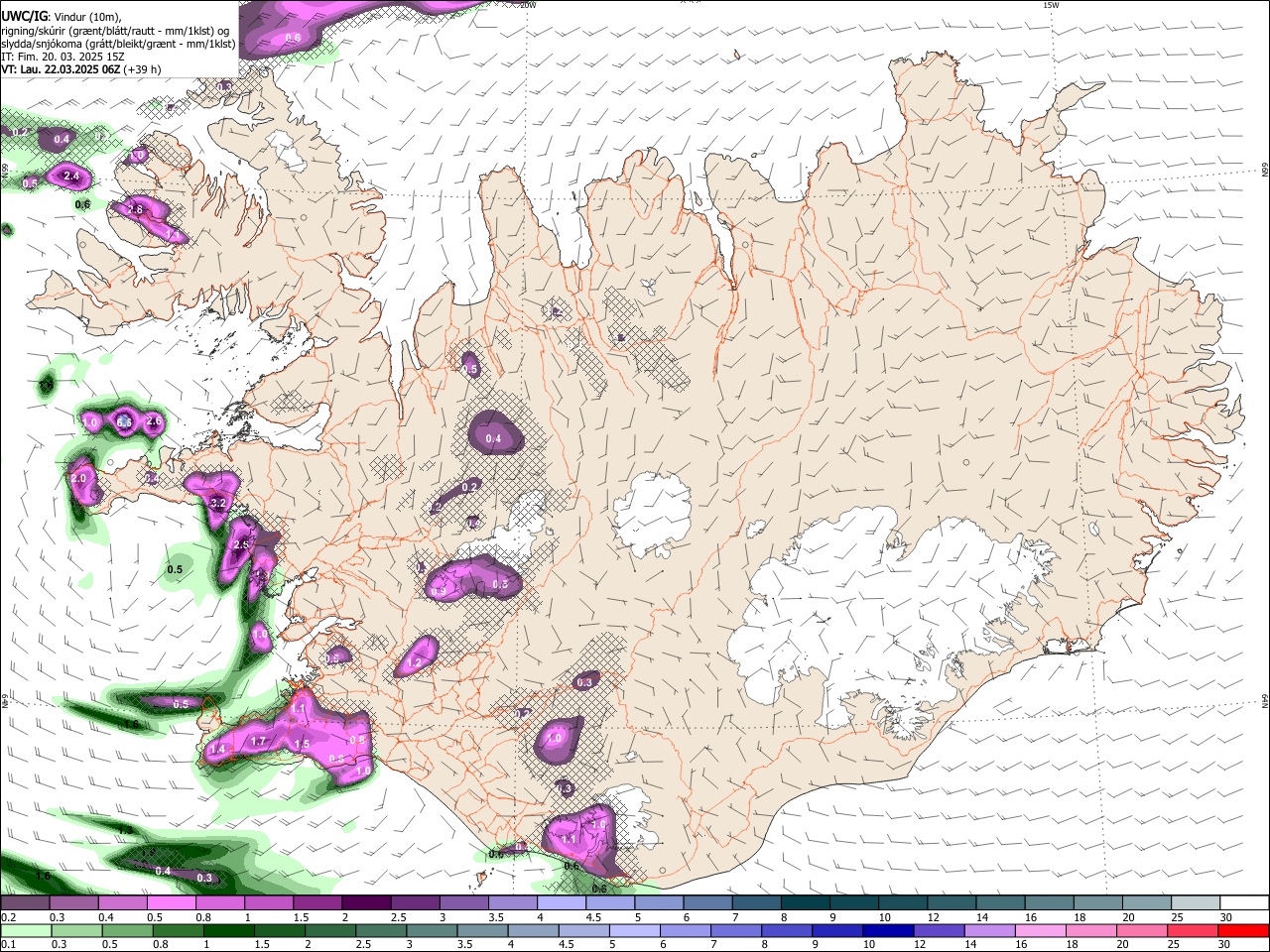Select the royal blue 8 mm rain swatch

(x=788, y=931)
